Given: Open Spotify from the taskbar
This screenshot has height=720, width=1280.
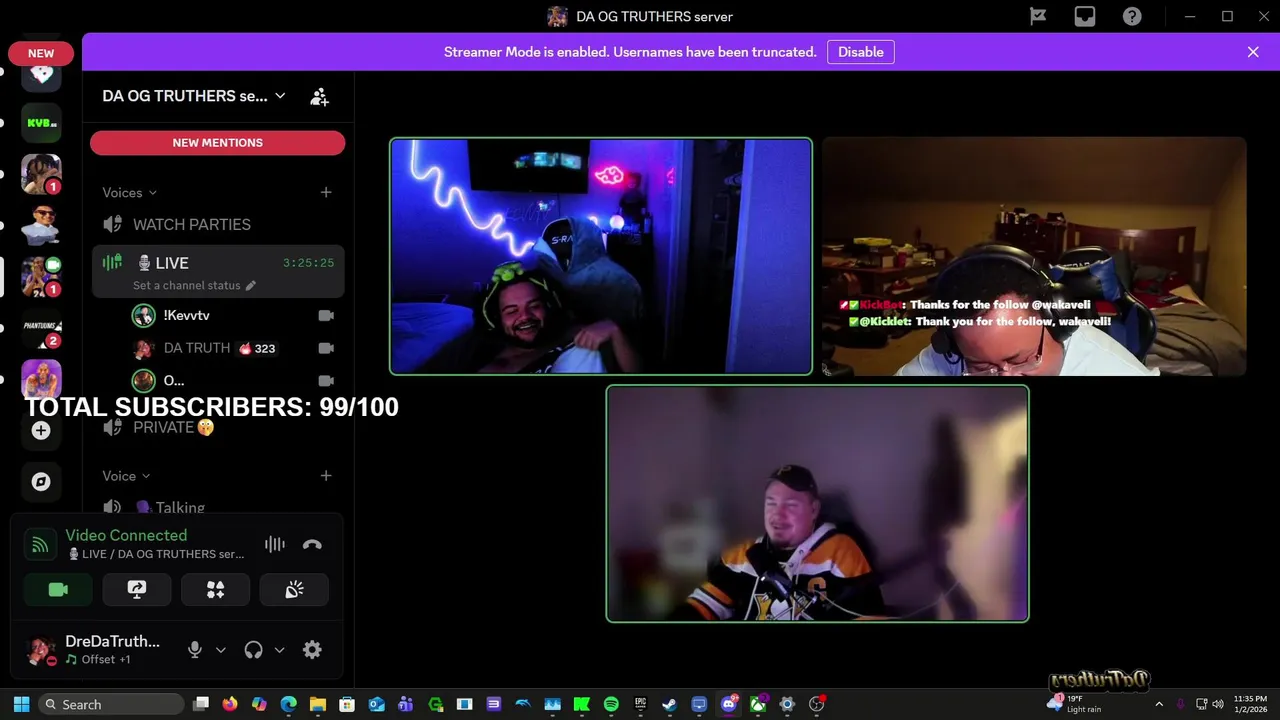Looking at the screenshot, I should click(611, 704).
